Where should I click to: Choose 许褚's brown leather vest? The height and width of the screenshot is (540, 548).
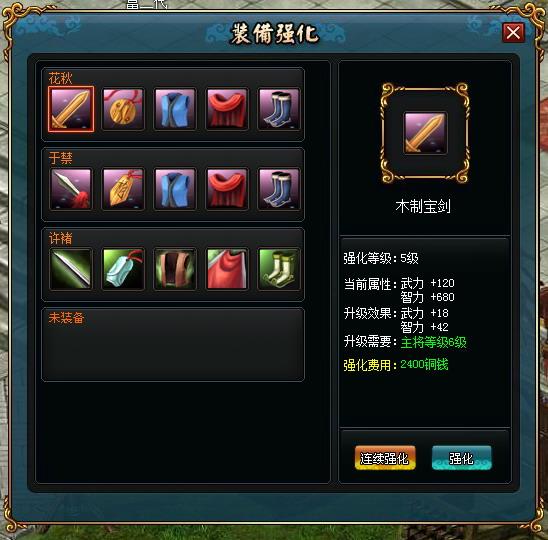[175, 269]
